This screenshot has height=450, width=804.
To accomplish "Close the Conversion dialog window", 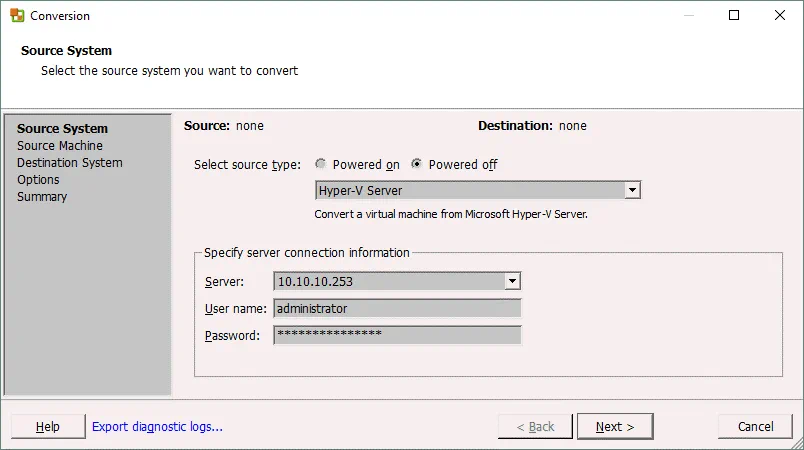I will [780, 16].
